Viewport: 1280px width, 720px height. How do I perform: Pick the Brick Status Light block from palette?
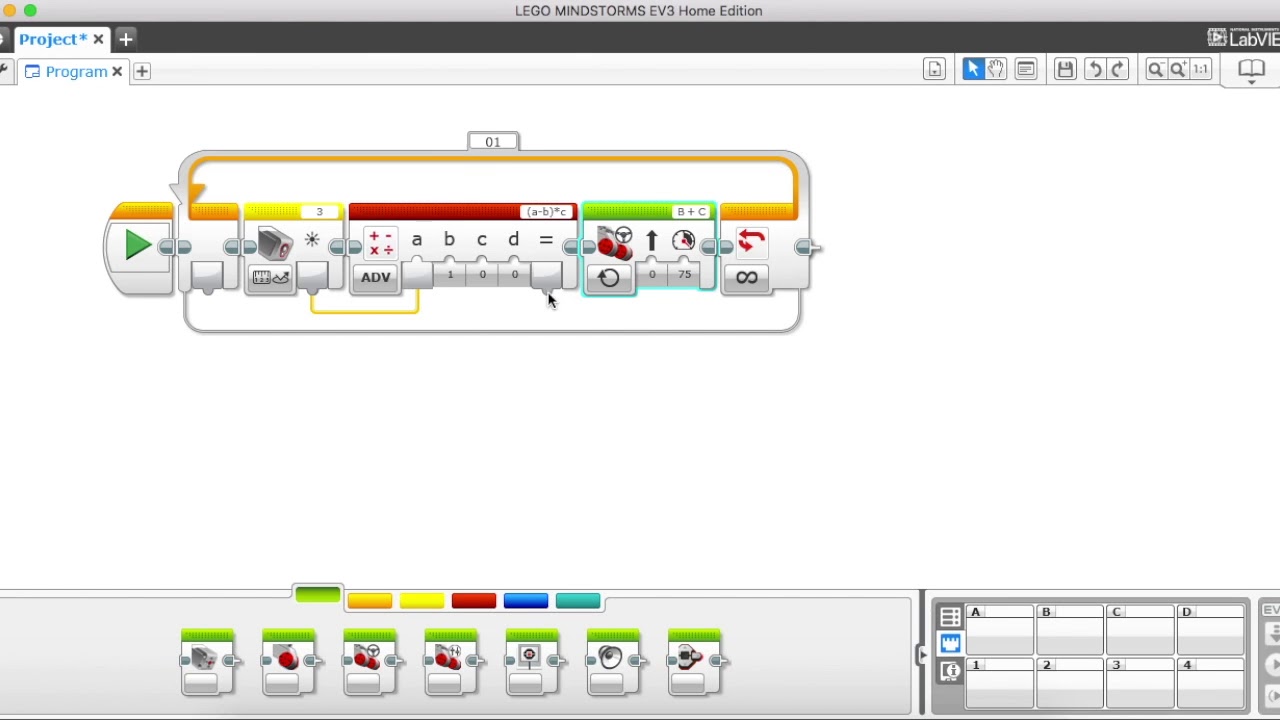(x=693, y=662)
